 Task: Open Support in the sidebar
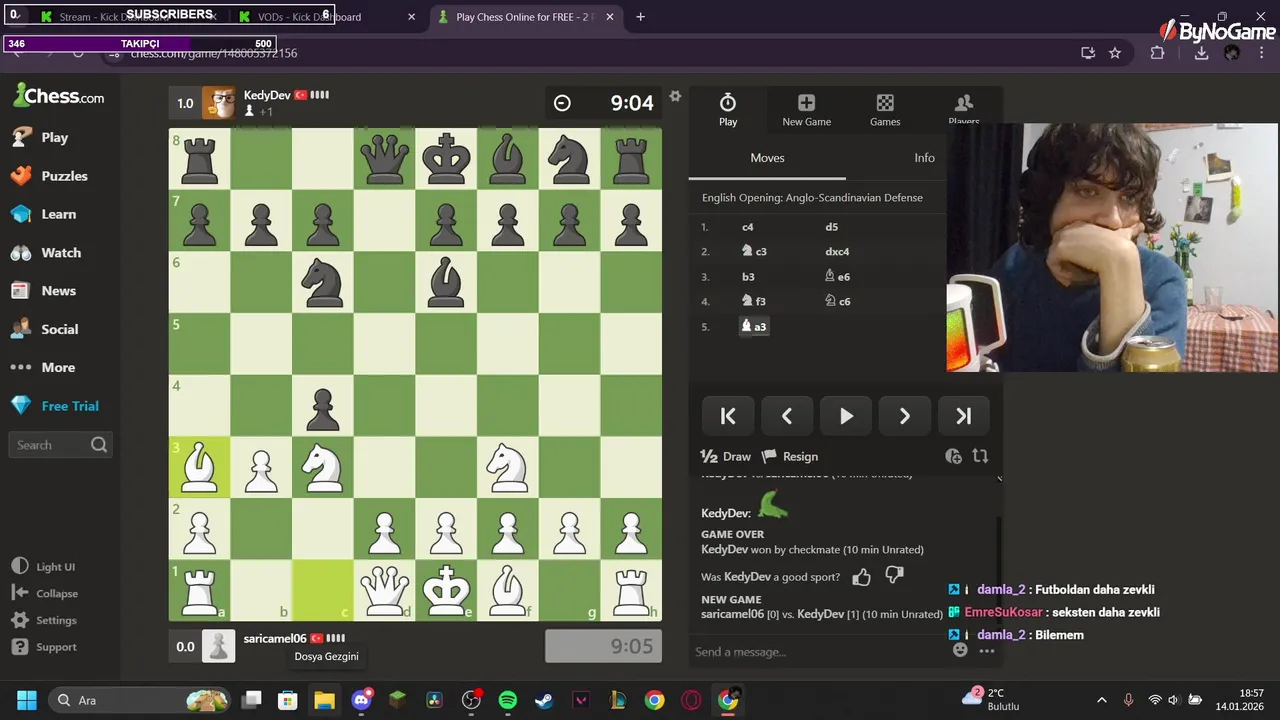click(43, 647)
